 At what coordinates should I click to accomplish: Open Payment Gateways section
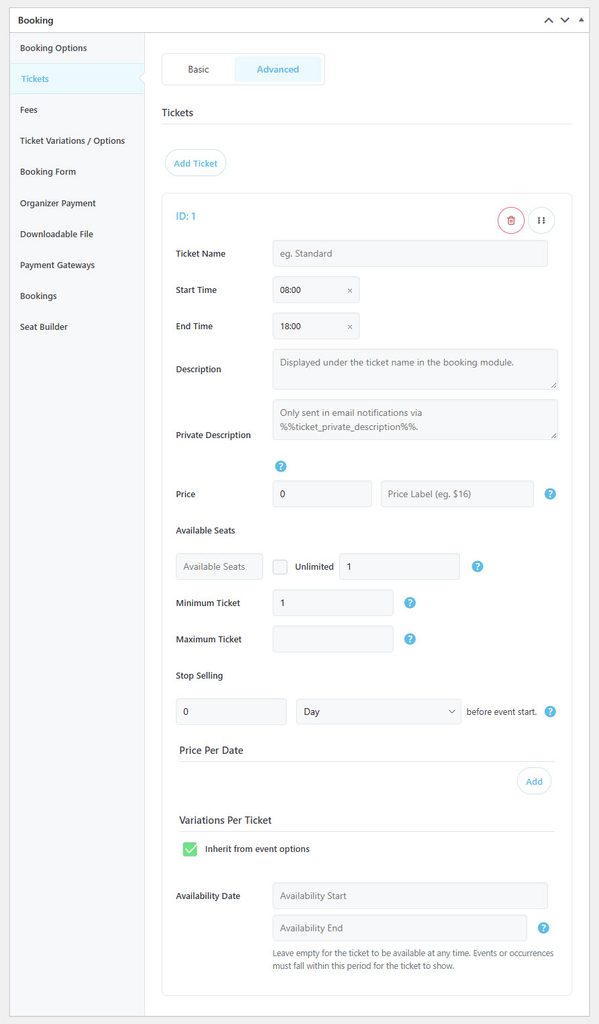pyautogui.click(x=77, y=265)
